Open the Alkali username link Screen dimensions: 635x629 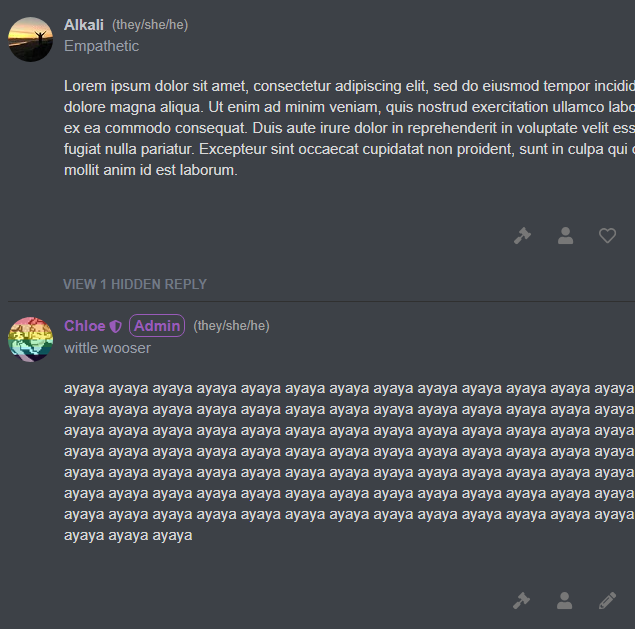pos(84,25)
